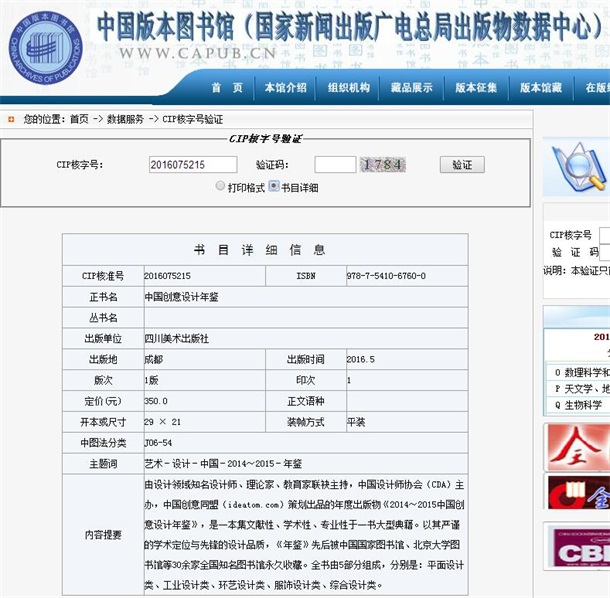Open the 版本馆藏 menu item

[541, 88]
